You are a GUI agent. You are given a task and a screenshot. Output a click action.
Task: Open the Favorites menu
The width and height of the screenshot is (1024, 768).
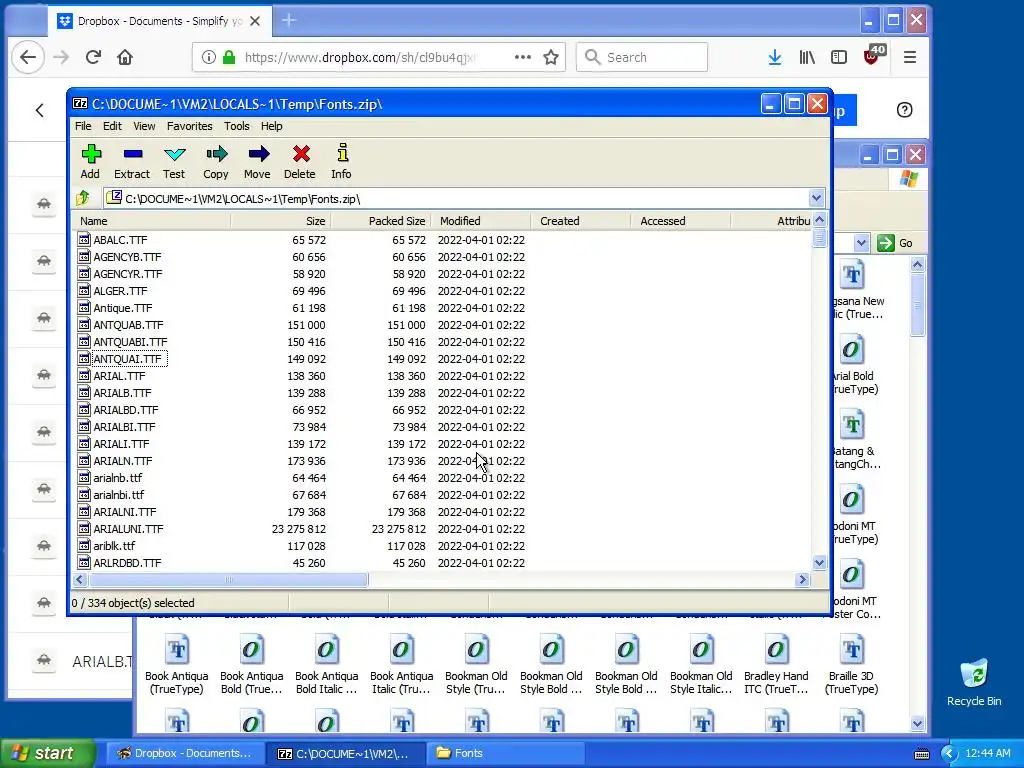pos(189,126)
